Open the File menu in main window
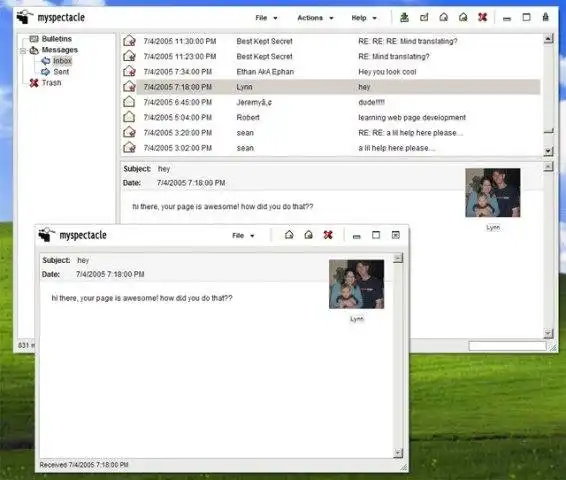 (x=266, y=18)
